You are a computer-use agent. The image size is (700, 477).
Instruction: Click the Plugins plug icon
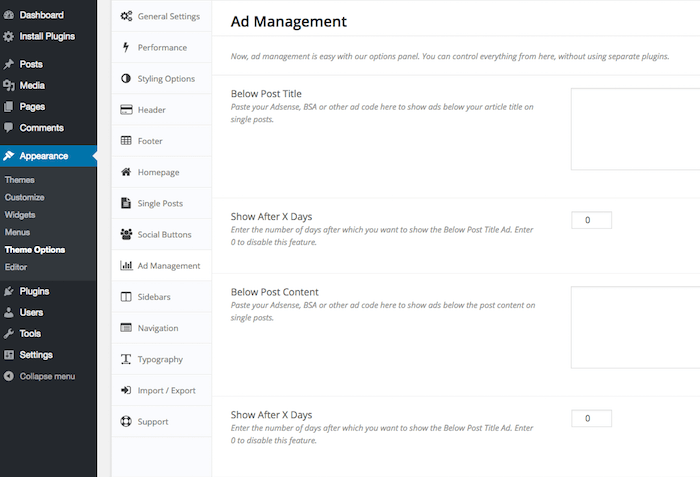[x=8, y=291]
